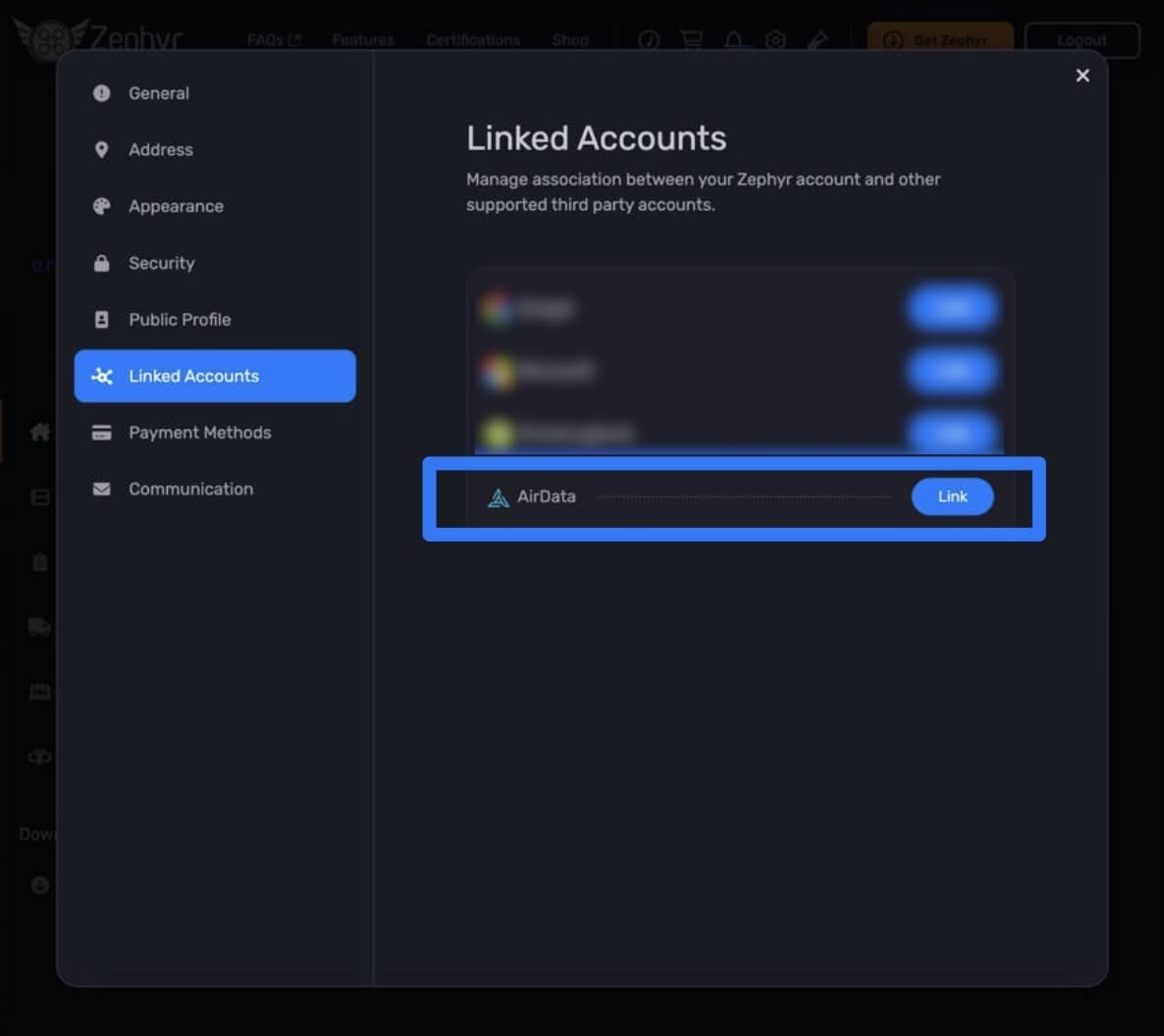
Task: Close the settings dialog with the X
Action: click(1083, 76)
